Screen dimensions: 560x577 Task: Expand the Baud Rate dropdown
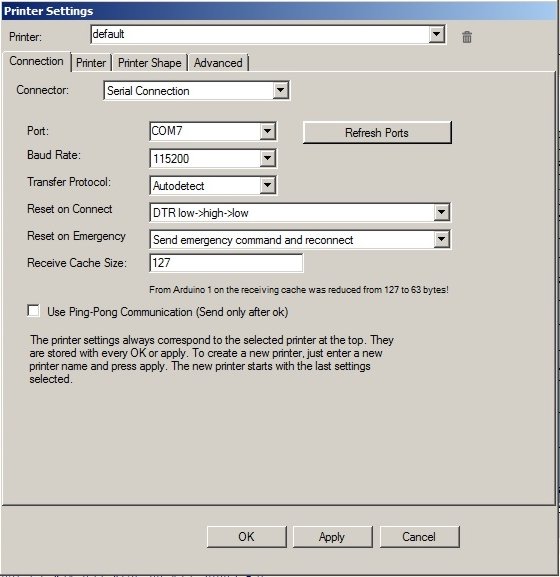click(267, 159)
